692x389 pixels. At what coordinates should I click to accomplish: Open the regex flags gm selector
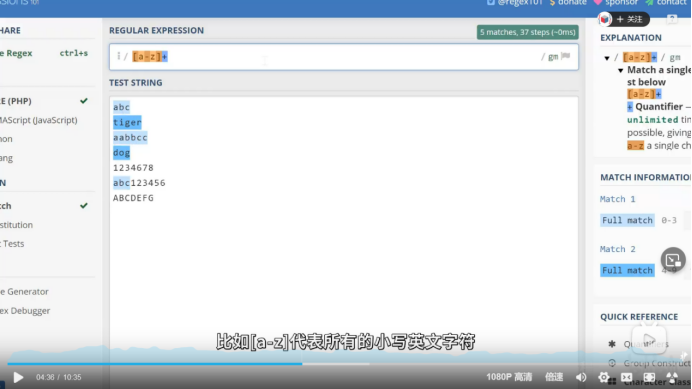pyautogui.click(x=553, y=57)
